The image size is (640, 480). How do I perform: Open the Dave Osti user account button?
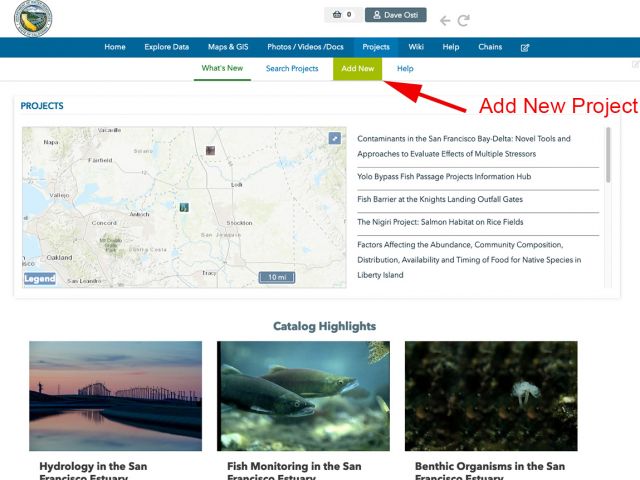pos(396,15)
